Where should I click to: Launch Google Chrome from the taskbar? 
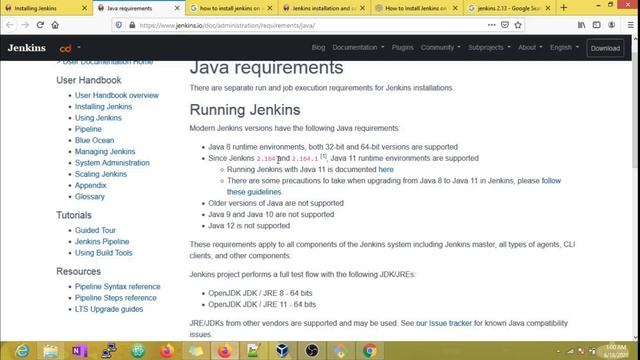pos(370,351)
